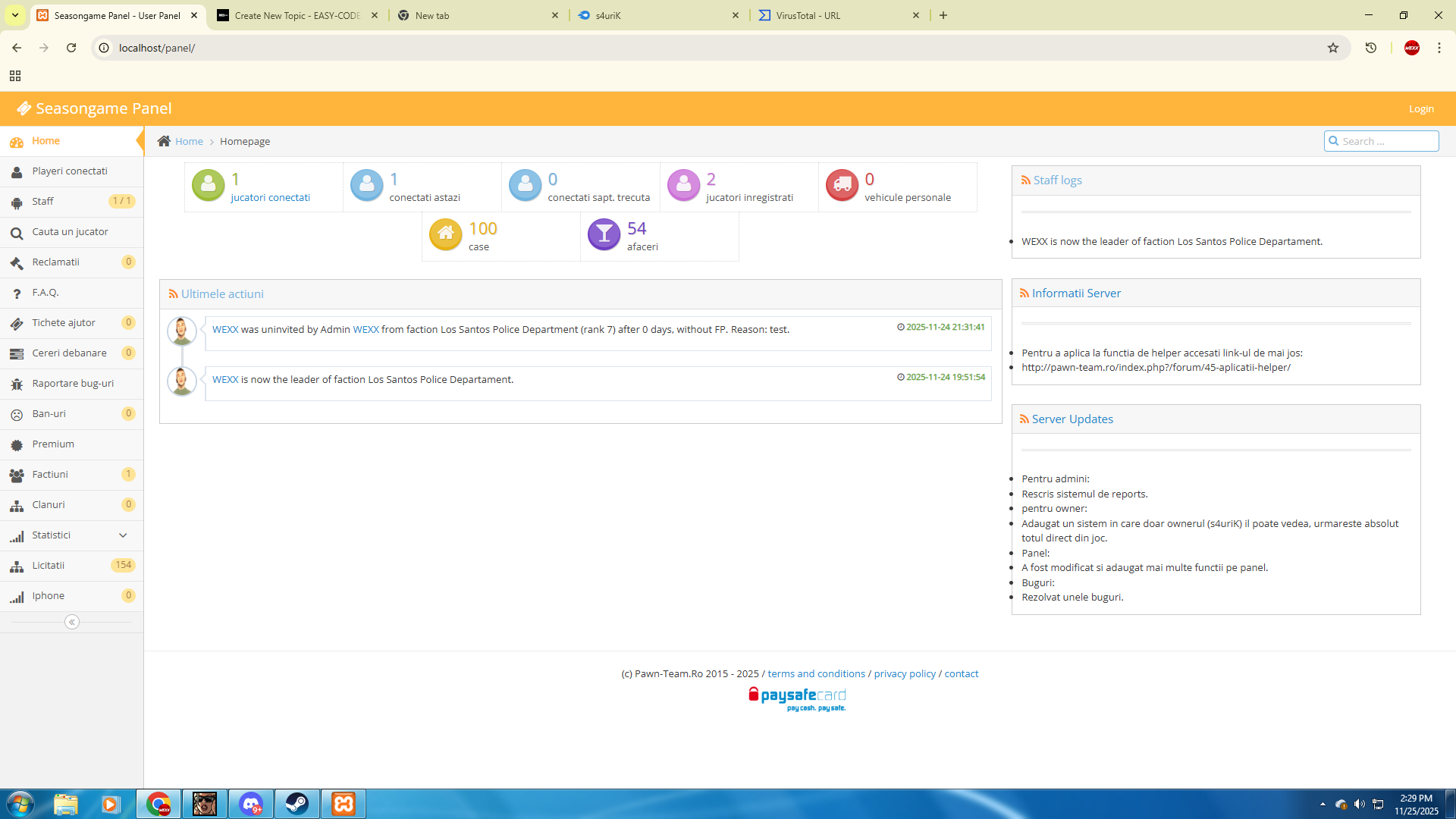This screenshot has width=1456, height=819.
Task: Select the Factiuni group icon
Action: [17, 475]
